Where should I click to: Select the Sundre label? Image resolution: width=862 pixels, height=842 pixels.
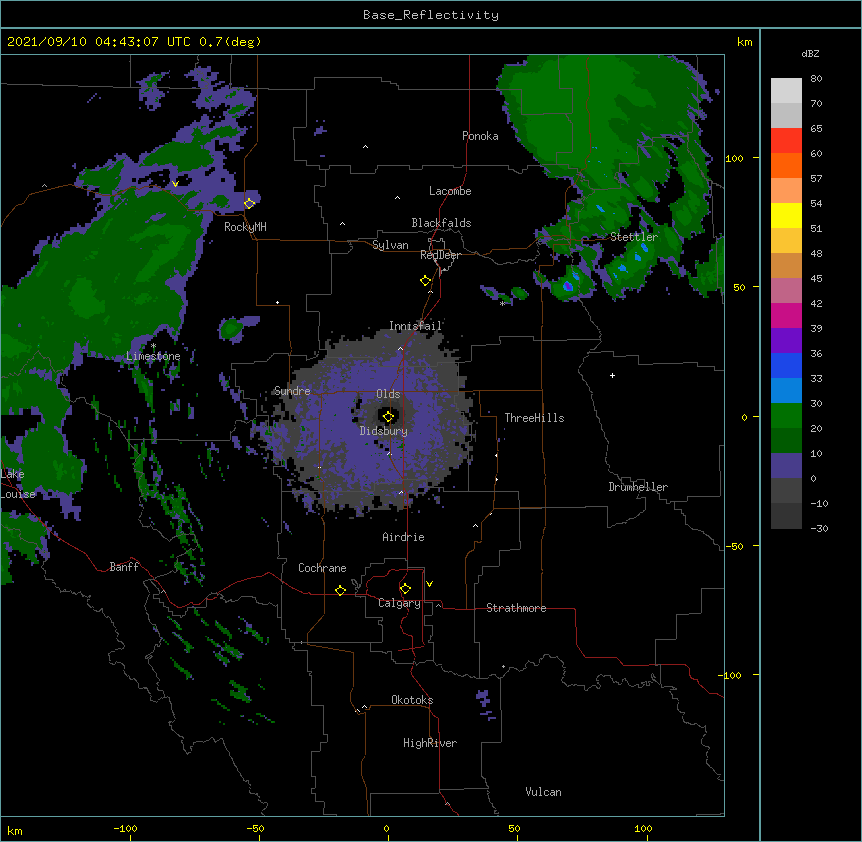pos(292,391)
